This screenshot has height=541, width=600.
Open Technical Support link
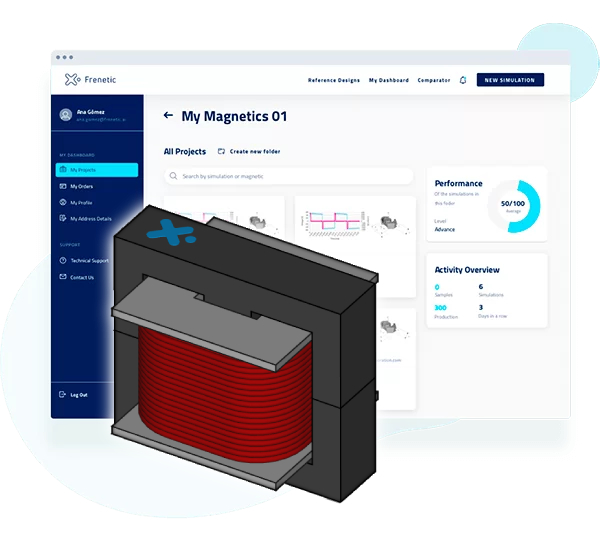click(x=90, y=261)
